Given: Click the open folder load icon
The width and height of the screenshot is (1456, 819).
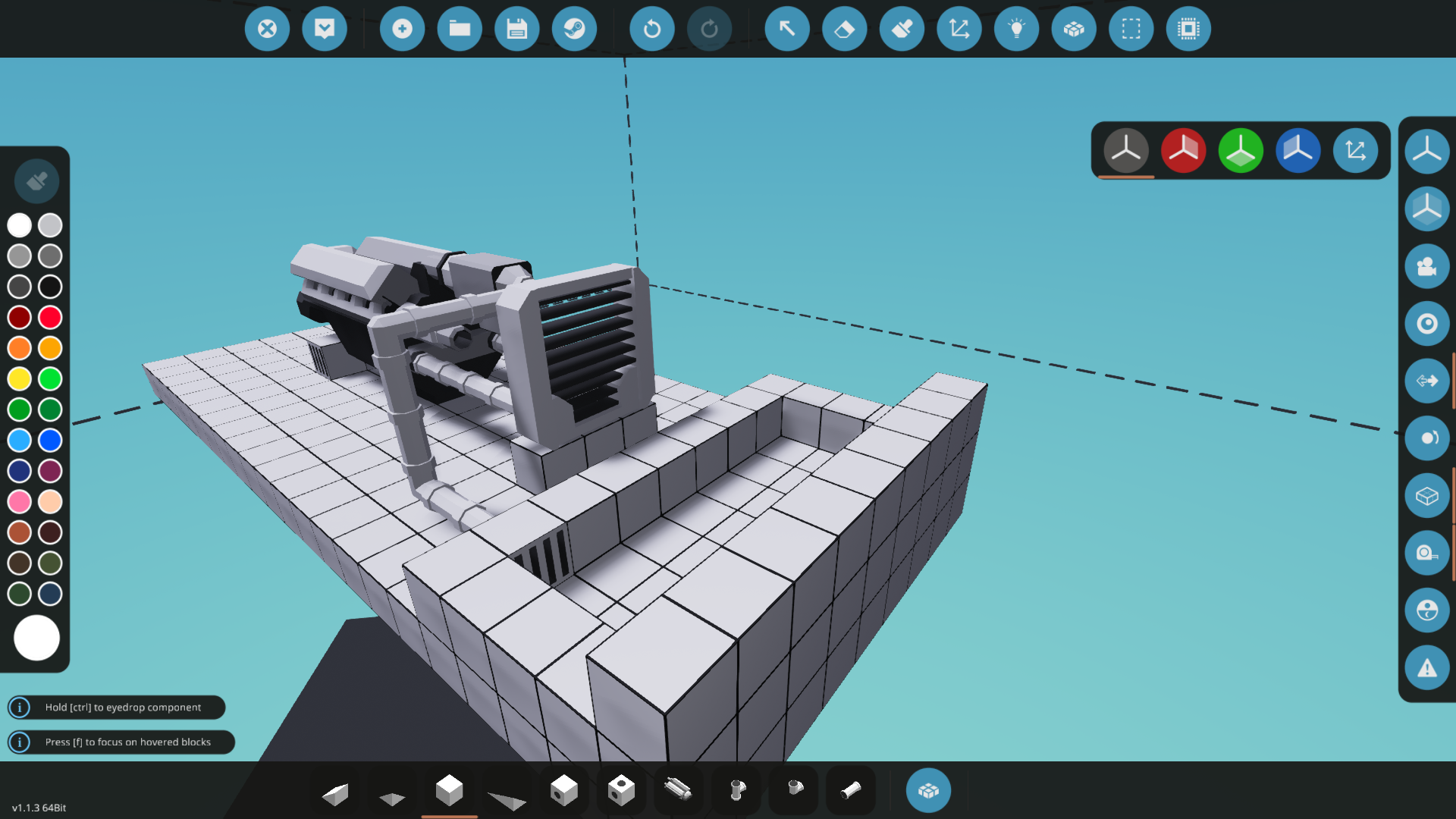Looking at the screenshot, I should coord(460,29).
